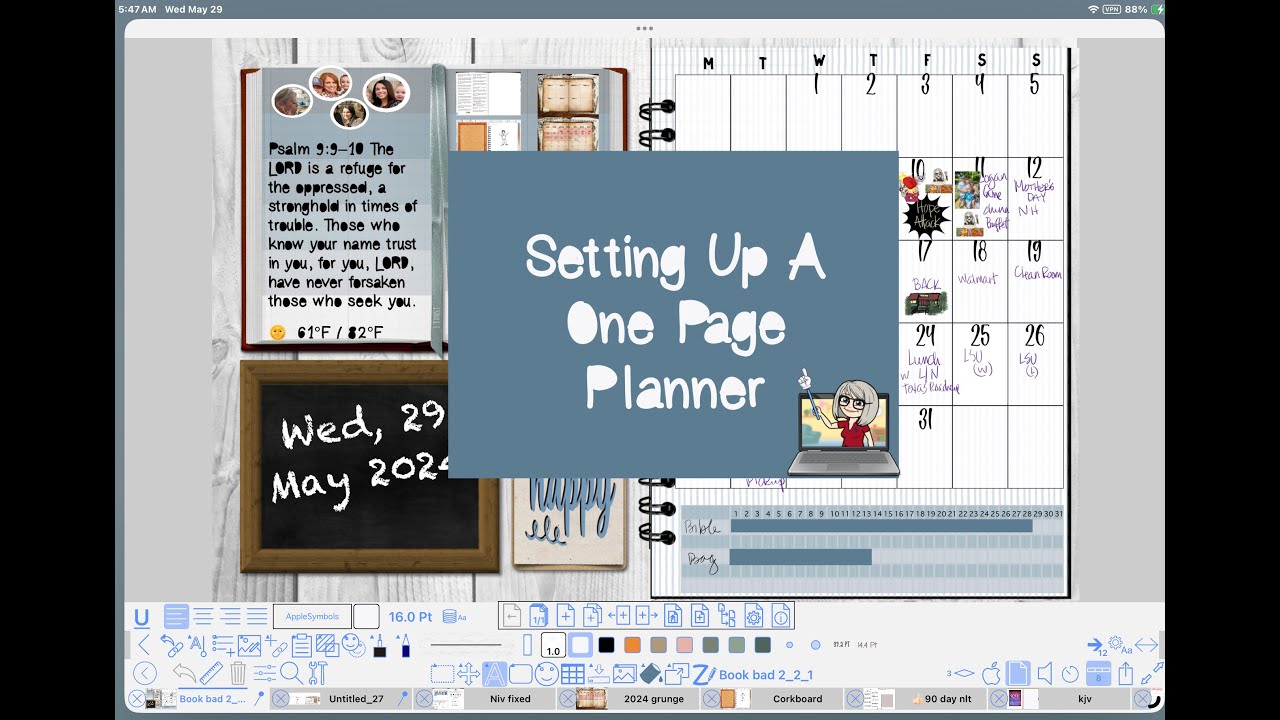Select the black pen color picker
The image size is (1280, 720).
click(379, 646)
